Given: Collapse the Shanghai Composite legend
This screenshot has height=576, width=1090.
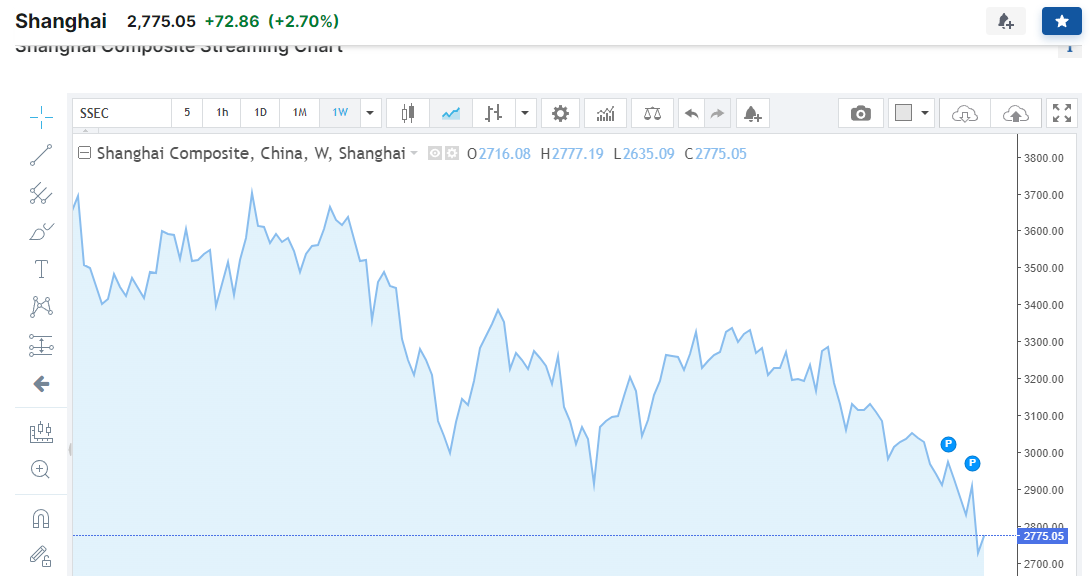Looking at the screenshot, I should [84, 153].
